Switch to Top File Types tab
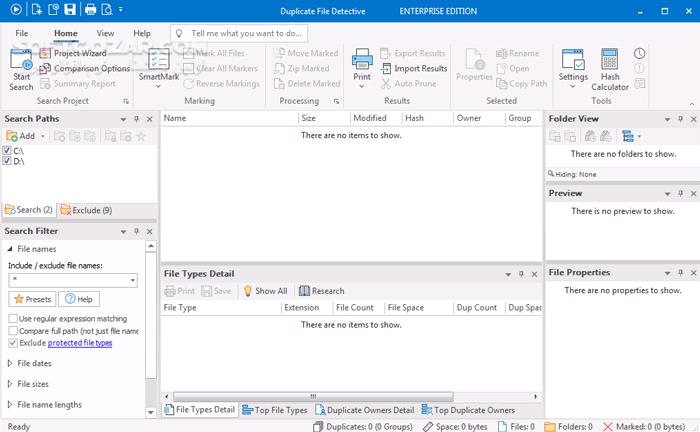The image size is (700, 432). point(275,410)
